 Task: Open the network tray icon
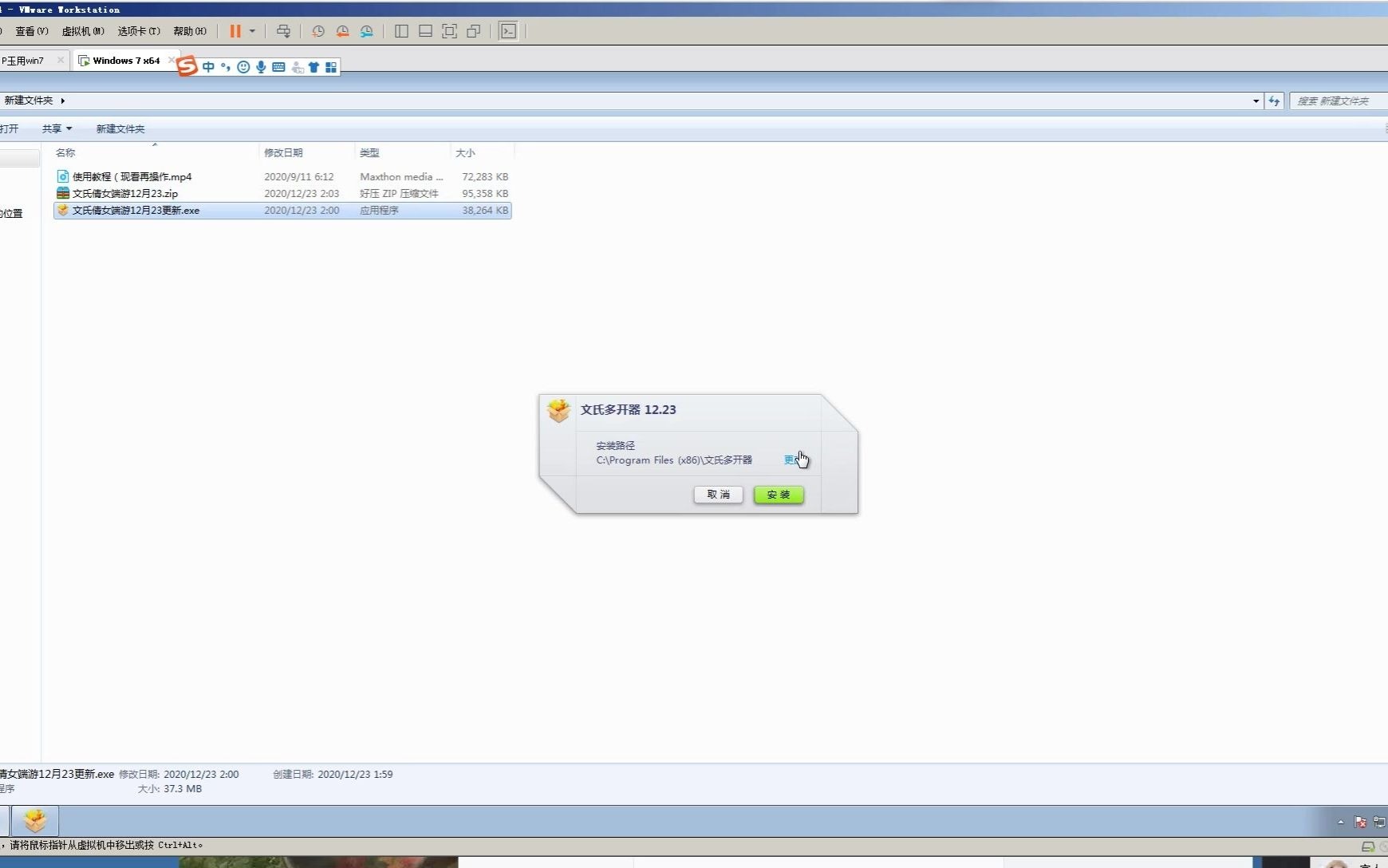(x=1379, y=822)
